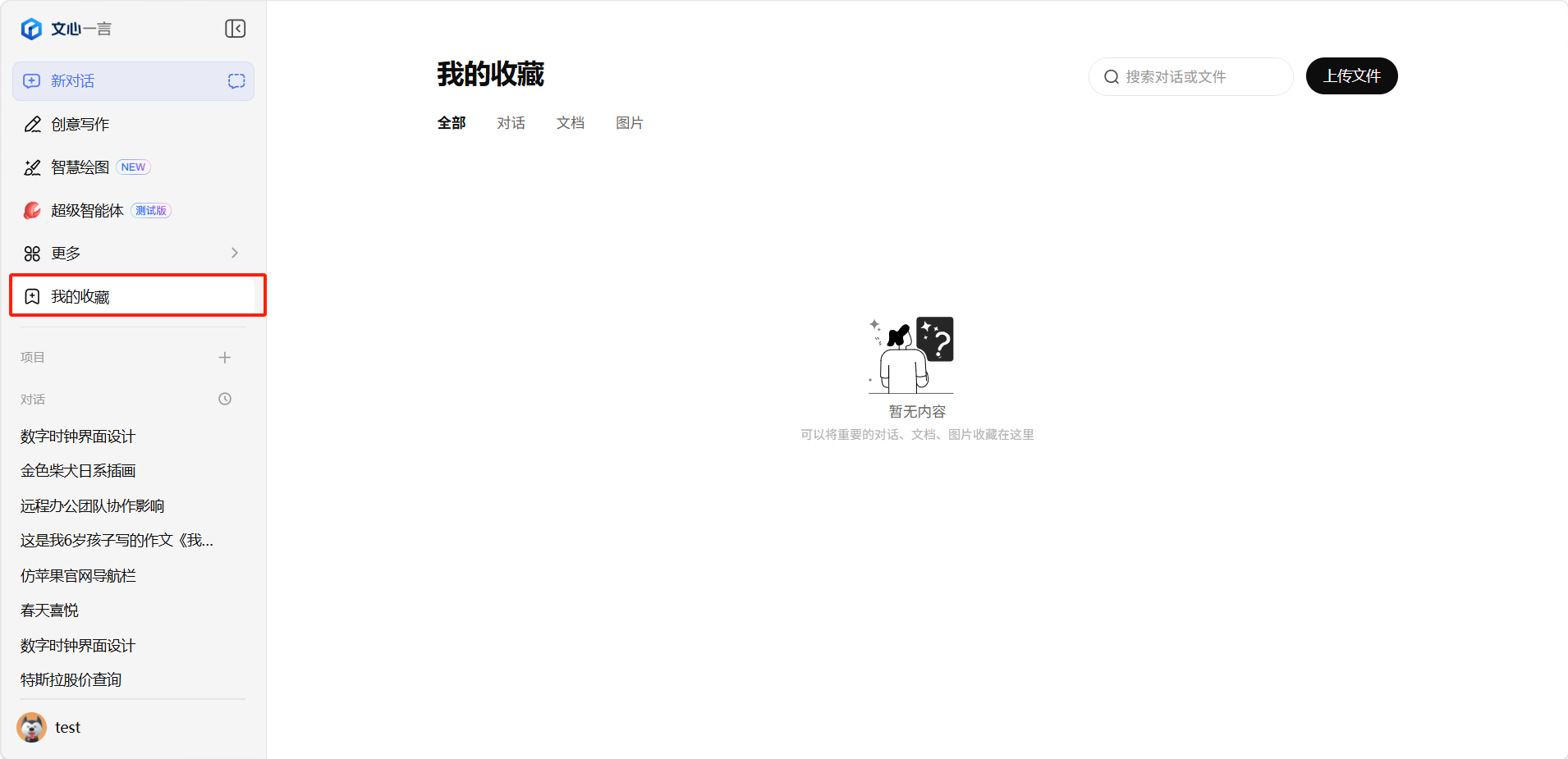Click the 上传文件 button
The height and width of the screenshot is (759, 1568).
(x=1351, y=75)
